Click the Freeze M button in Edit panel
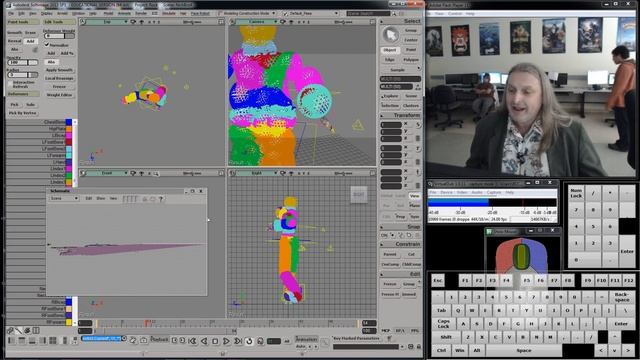Viewport: 640px width, 360px height. (390, 294)
